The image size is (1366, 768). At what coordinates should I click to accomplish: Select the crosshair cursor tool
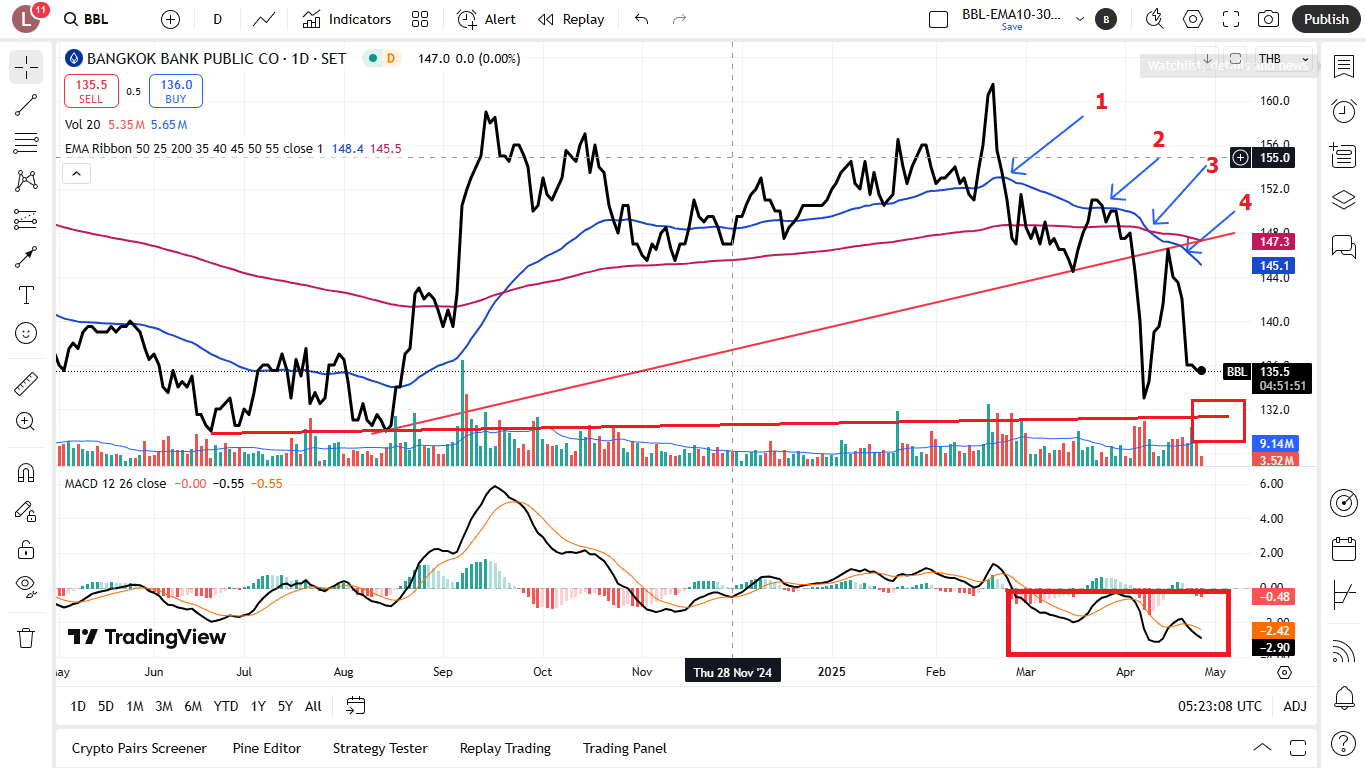click(x=26, y=67)
